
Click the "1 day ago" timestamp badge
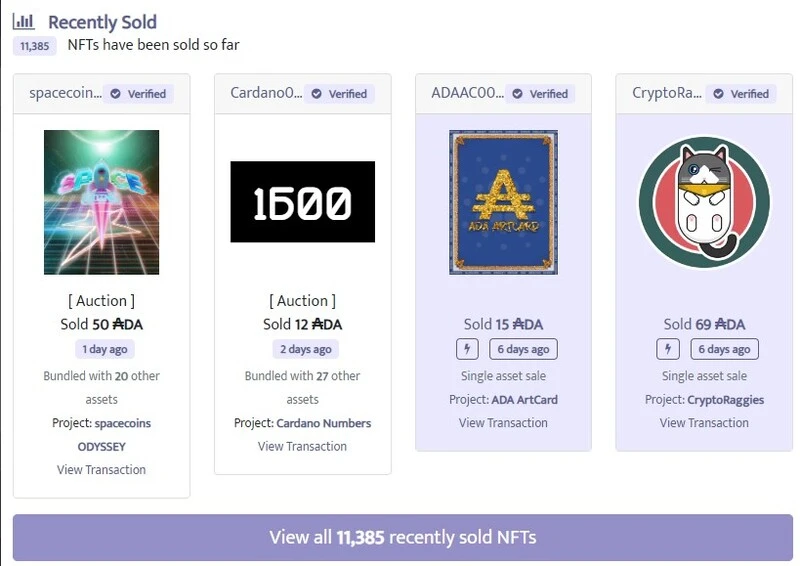pos(104,349)
